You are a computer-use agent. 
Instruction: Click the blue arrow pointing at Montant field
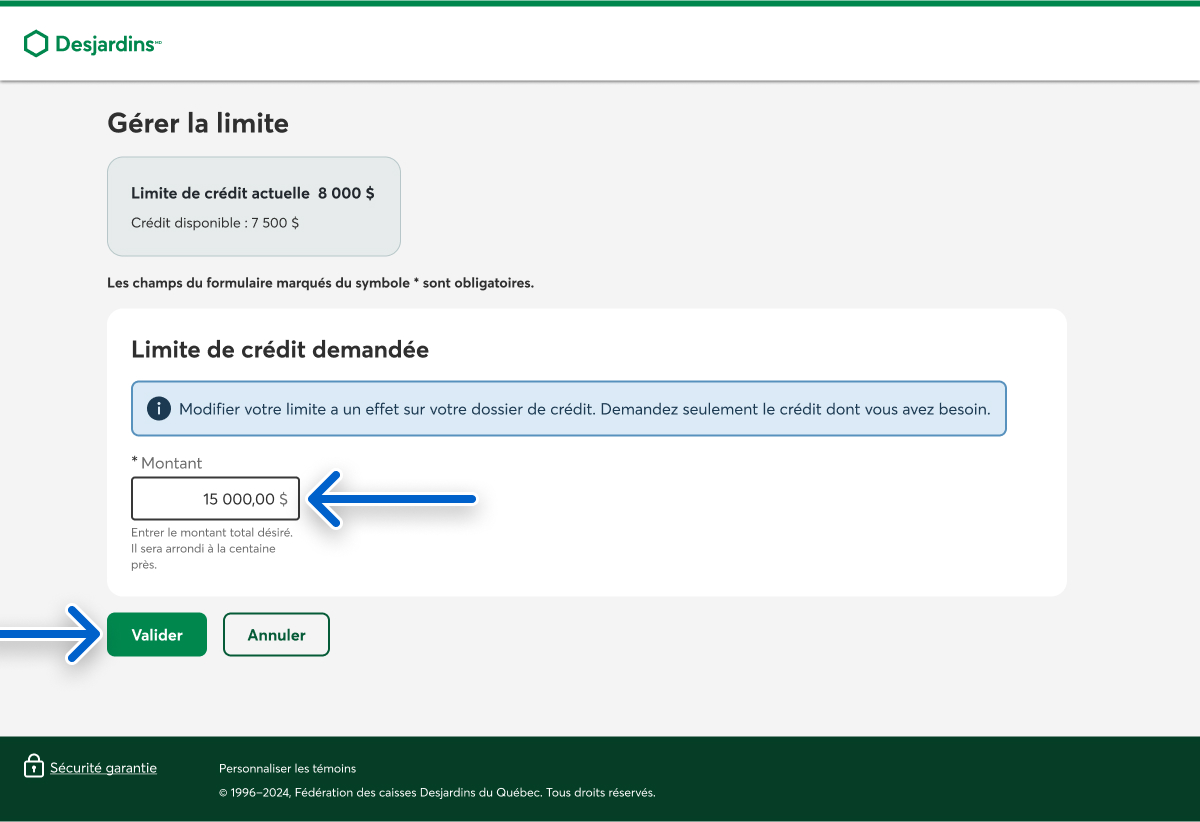[x=392, y=498]
